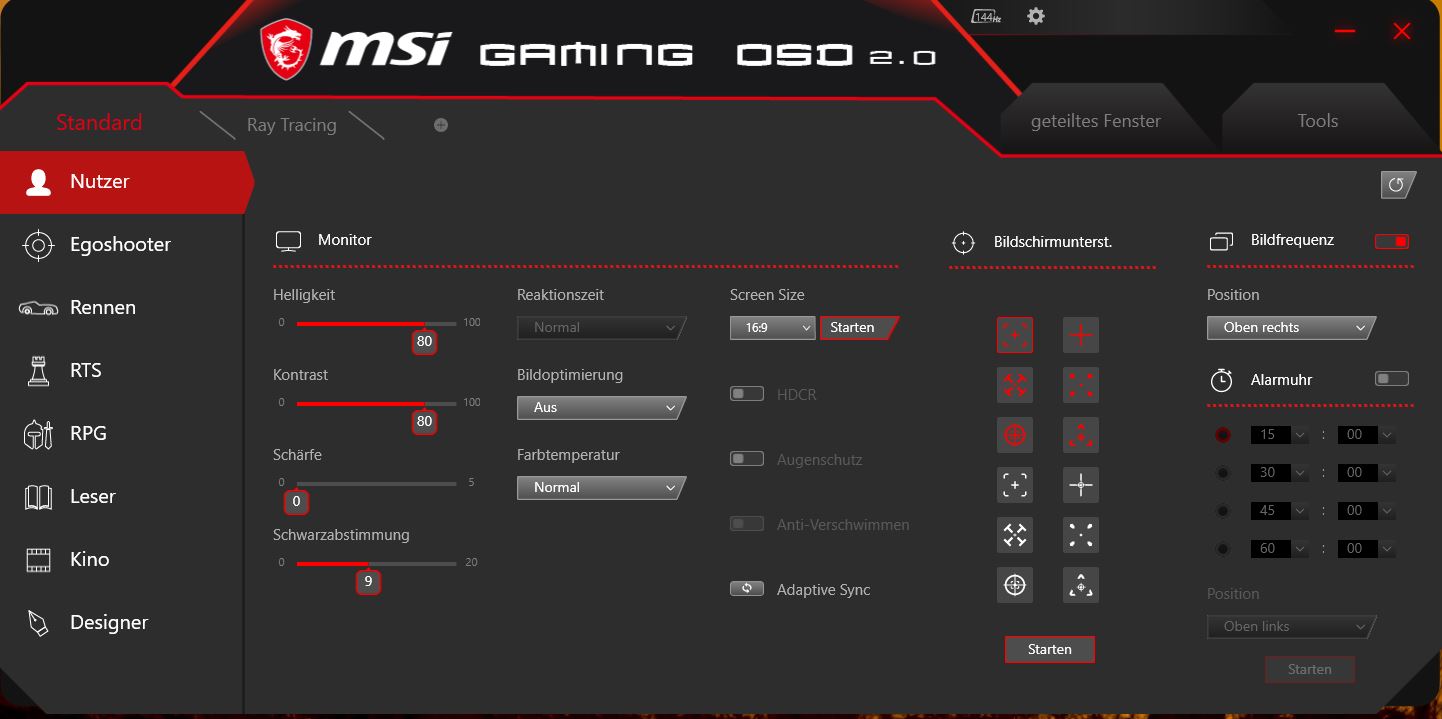Enable the Adaptive Sync toggle
1442x719 pixels.
[746, 588]
